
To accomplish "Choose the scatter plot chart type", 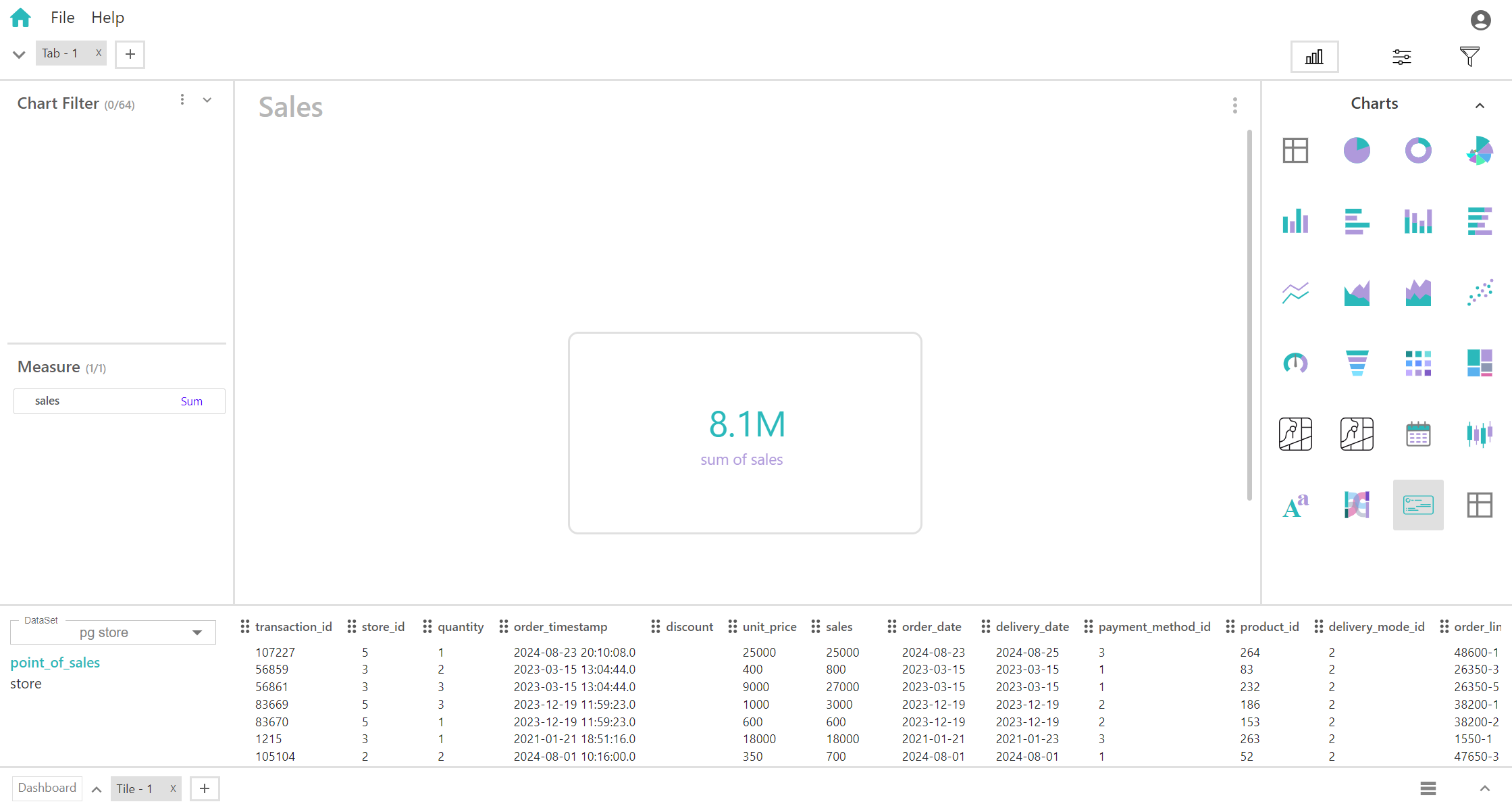I will point(1480,292).
